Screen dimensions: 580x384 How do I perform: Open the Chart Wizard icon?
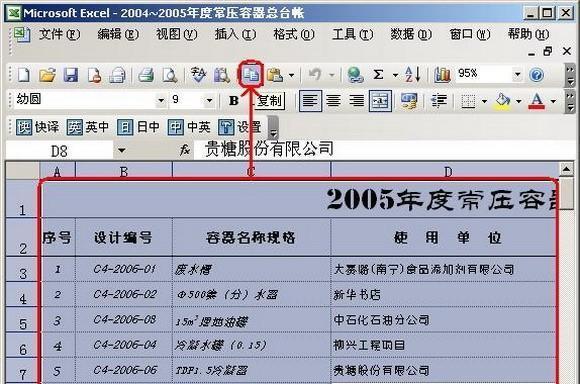click(x=442, y=75)
